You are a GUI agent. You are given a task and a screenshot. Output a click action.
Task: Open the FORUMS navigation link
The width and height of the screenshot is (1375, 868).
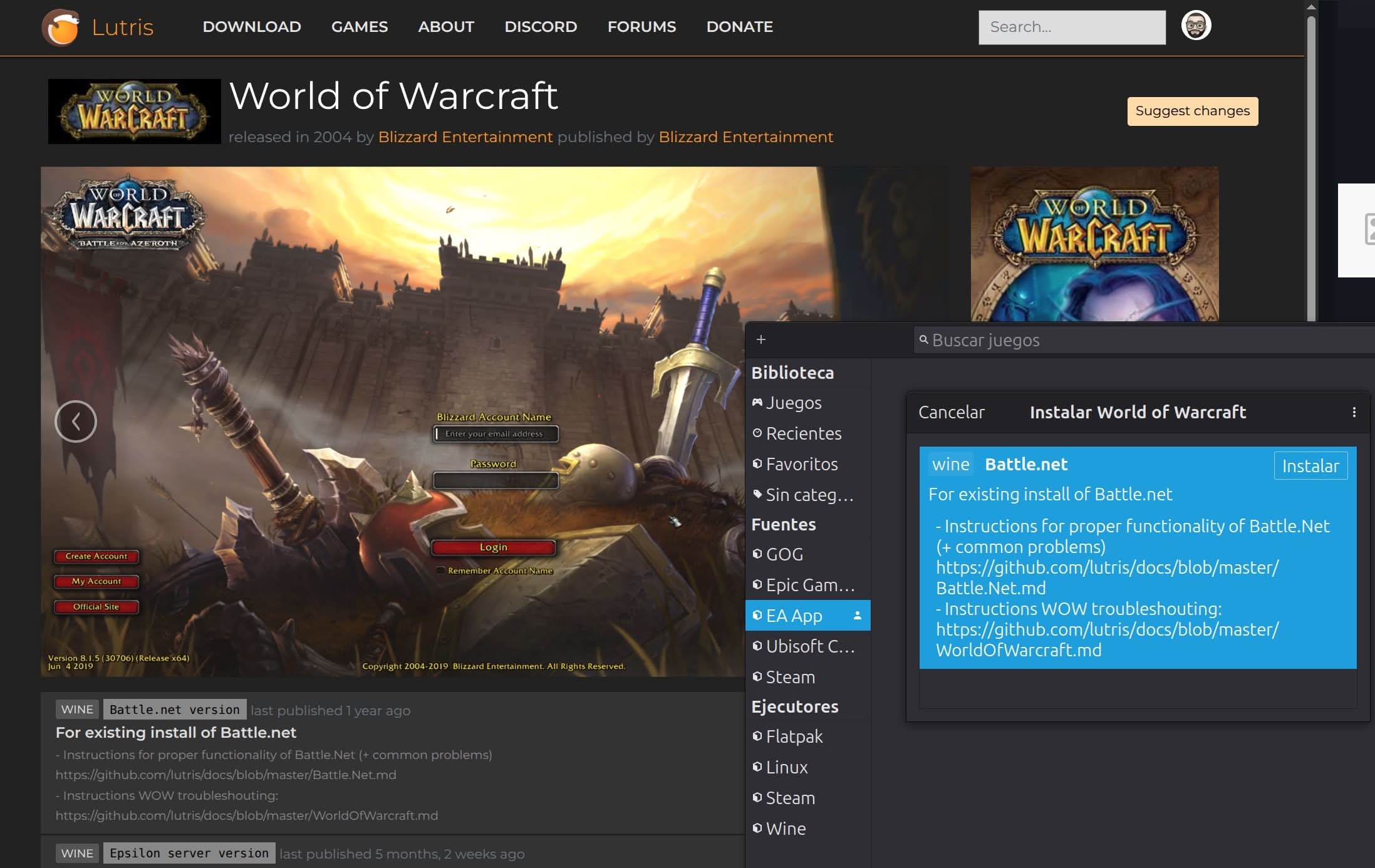[x=641, y=27]
